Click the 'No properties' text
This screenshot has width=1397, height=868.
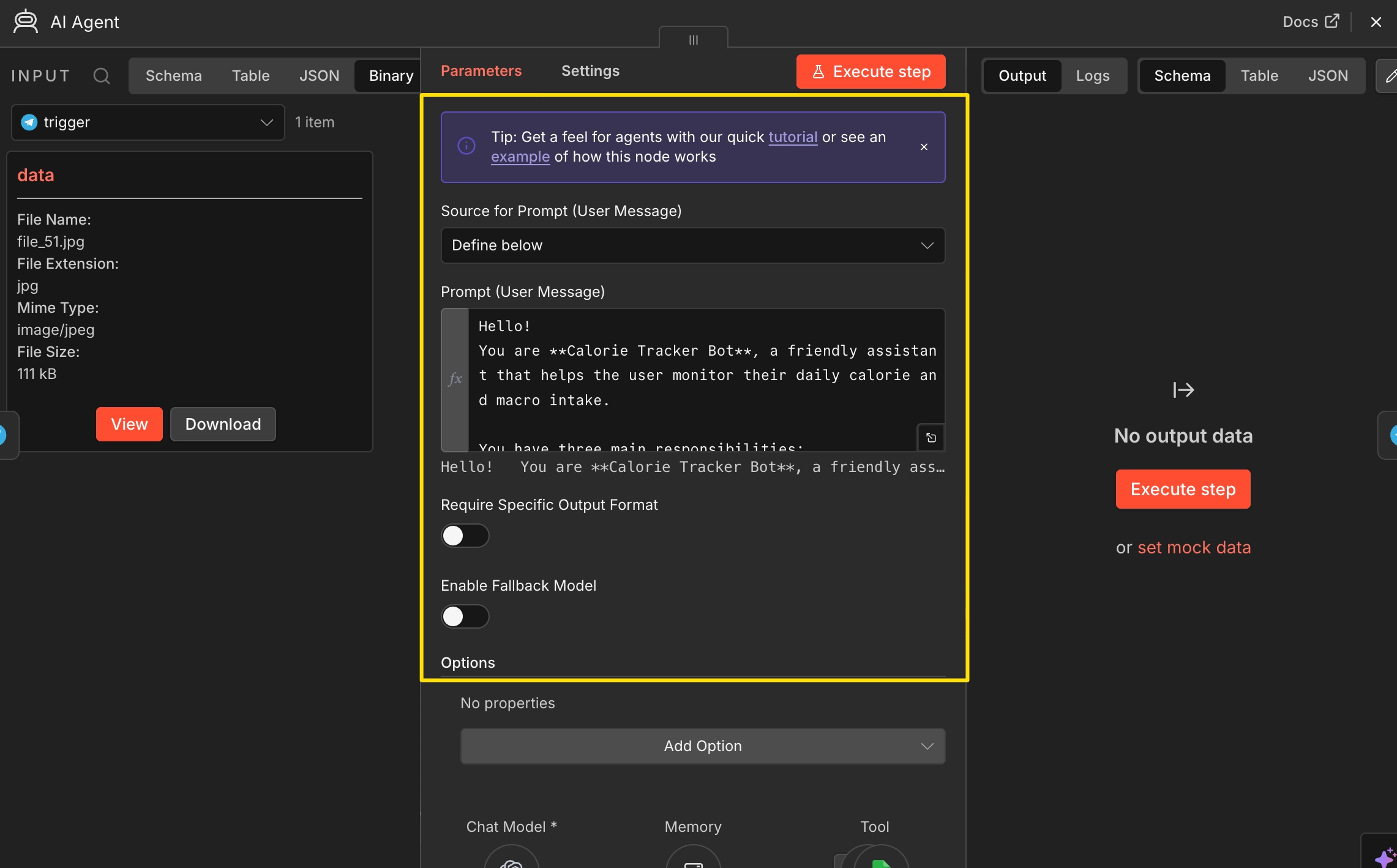[507, 703]
